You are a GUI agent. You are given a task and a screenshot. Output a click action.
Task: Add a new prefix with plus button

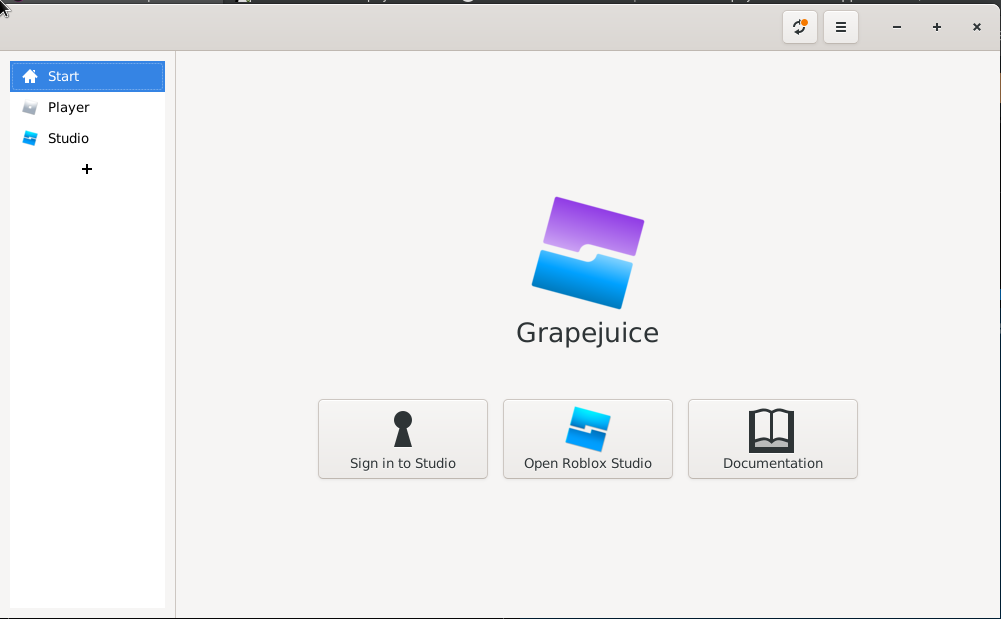(x=87, y=169)
